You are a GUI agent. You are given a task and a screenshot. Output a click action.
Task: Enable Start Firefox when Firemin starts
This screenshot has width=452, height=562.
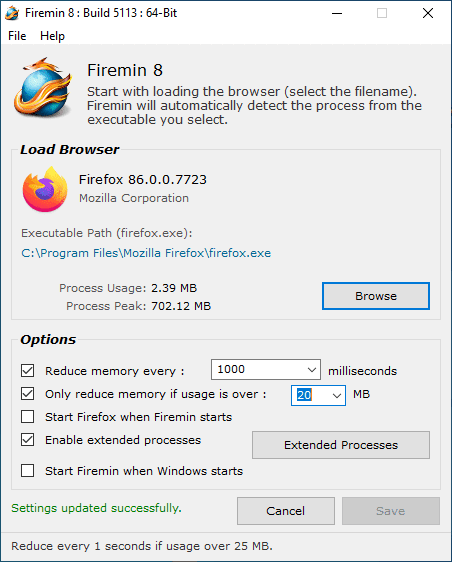coord(28,417)
